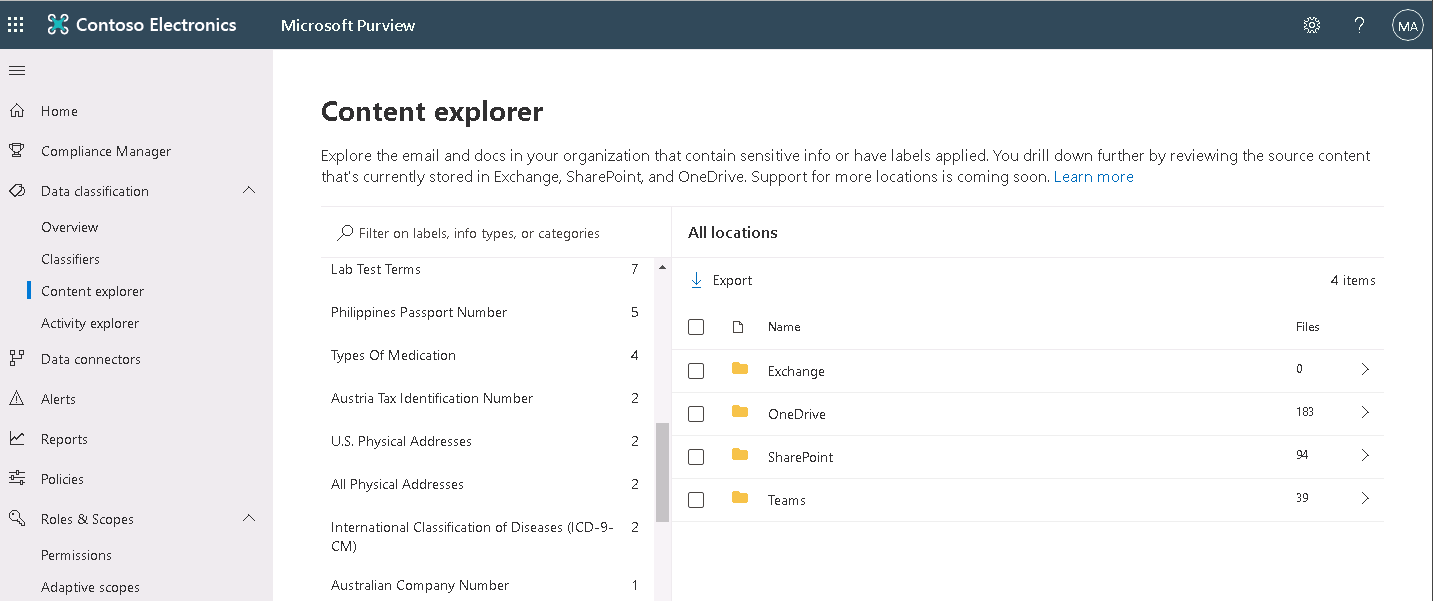
Task: Select the Reports chart icon
Action: (17, 438)
